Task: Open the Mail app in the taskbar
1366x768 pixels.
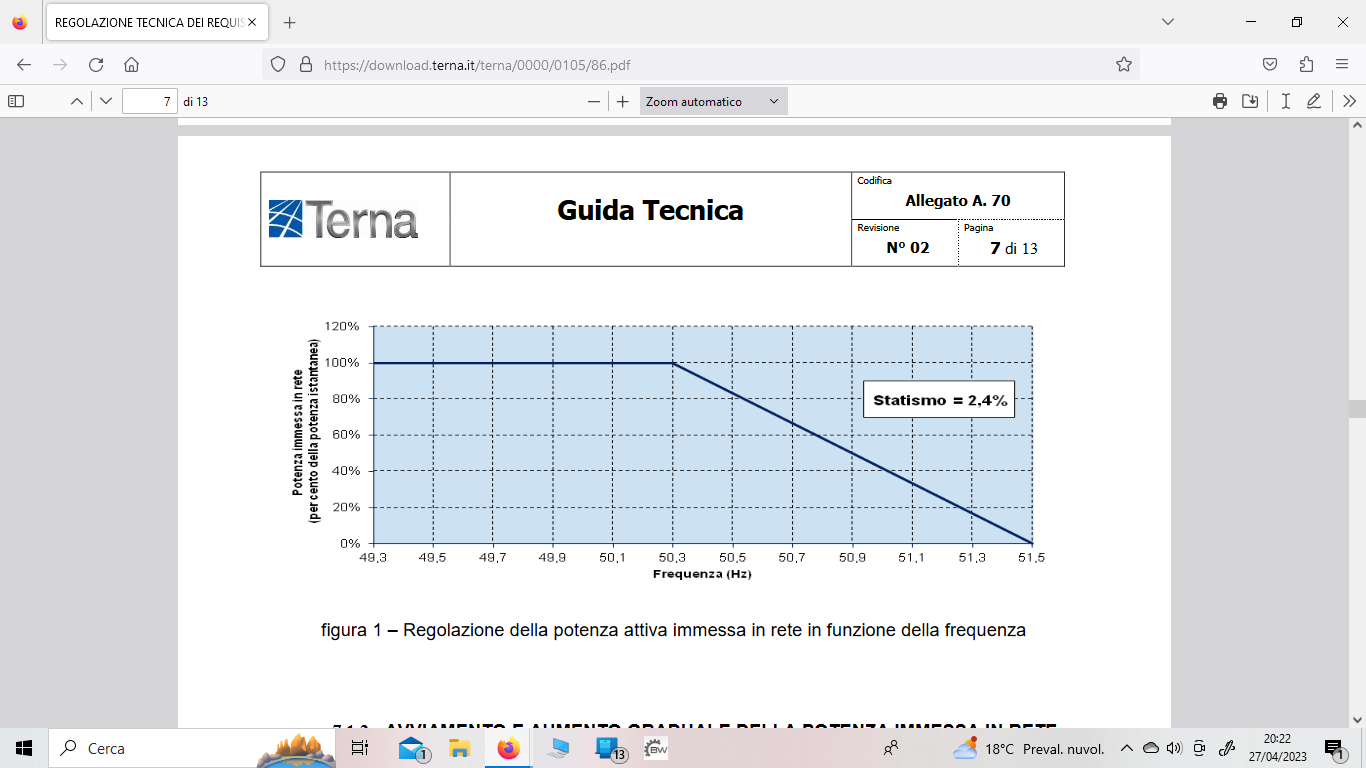Action: (413, 748)
